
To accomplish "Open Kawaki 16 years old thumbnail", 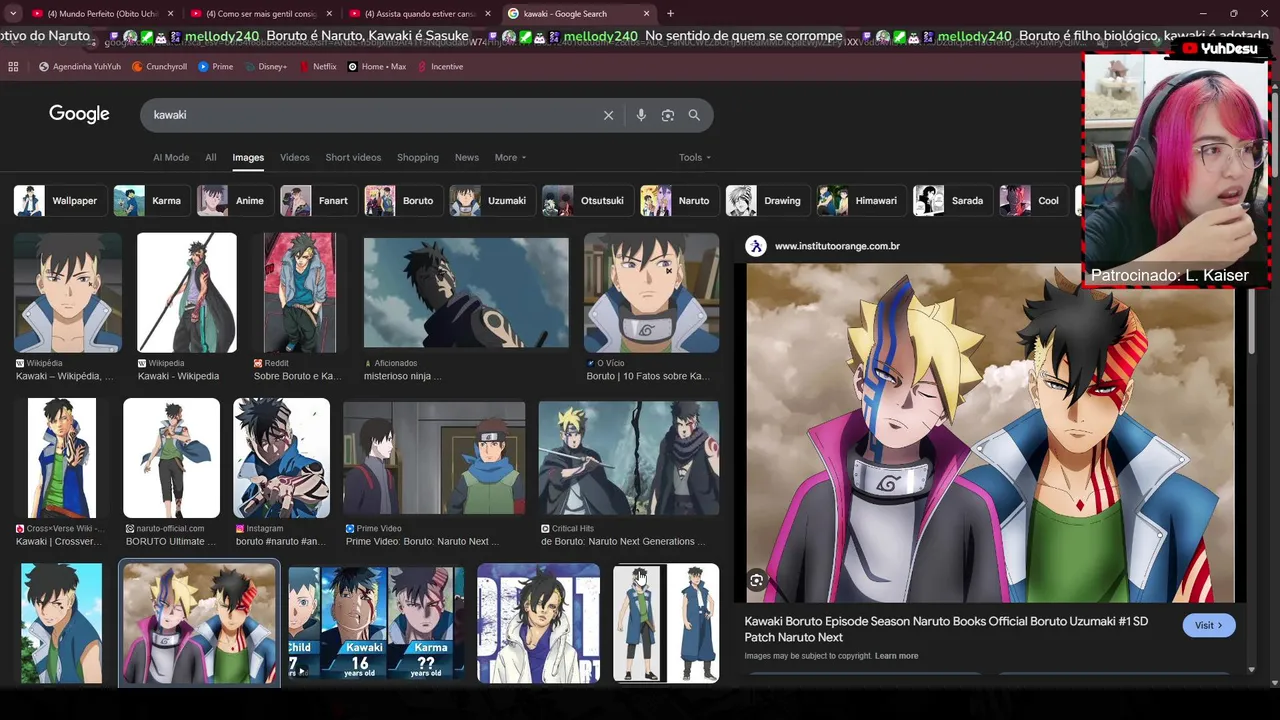I will [376, 623].
